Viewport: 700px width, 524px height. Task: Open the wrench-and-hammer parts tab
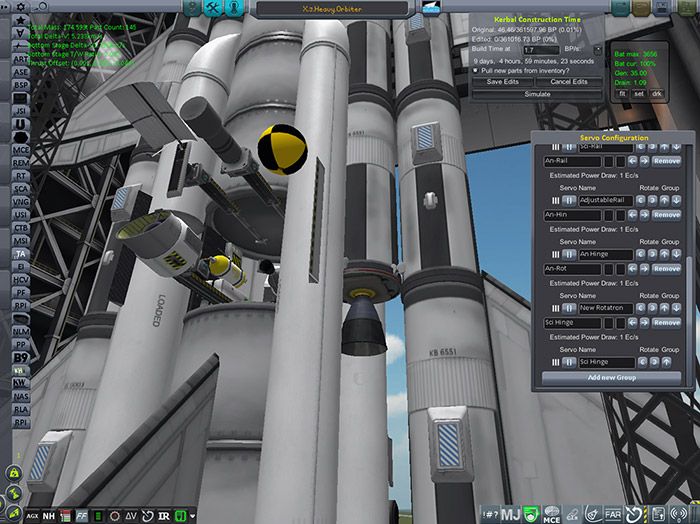pos(213,8)
